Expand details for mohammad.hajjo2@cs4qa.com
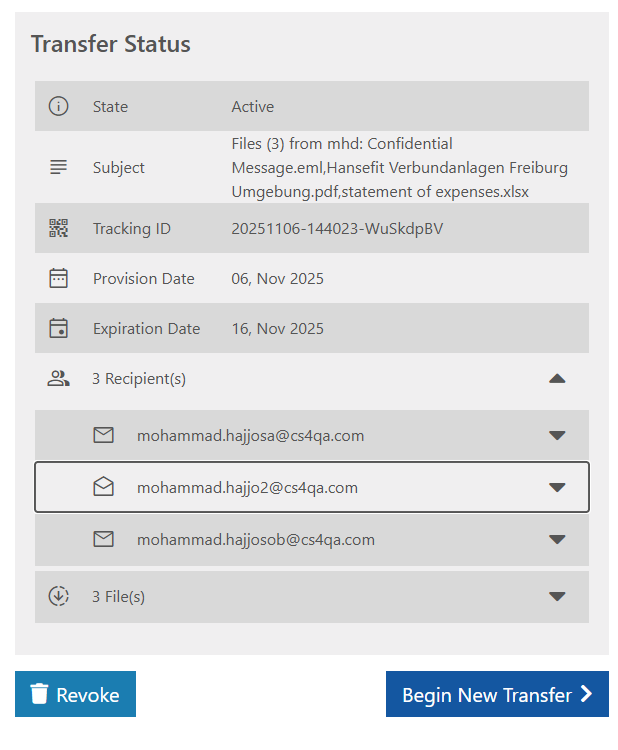This screenshot has width=618, height=750. [557, 487]
